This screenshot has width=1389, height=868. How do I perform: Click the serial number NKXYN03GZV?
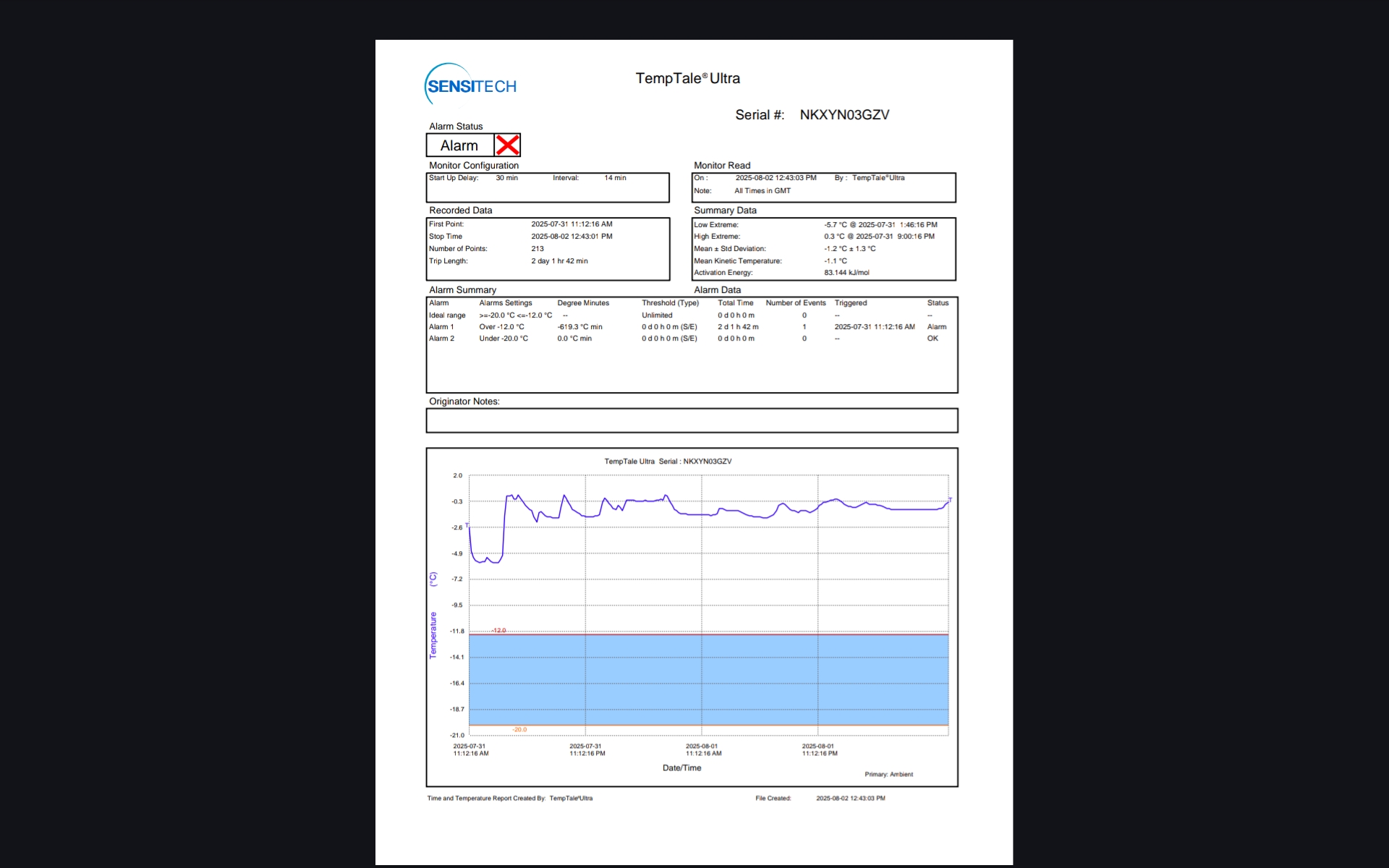point(844,115)
